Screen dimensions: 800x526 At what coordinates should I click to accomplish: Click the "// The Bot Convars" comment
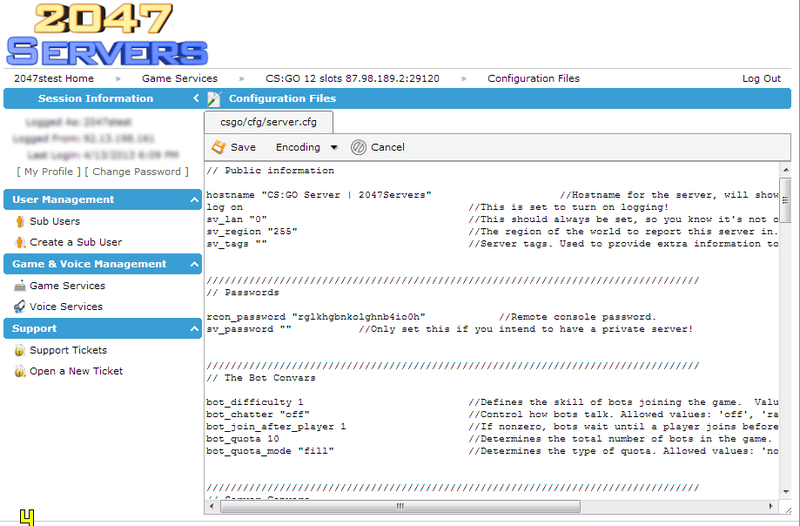(x=261, y=378)
